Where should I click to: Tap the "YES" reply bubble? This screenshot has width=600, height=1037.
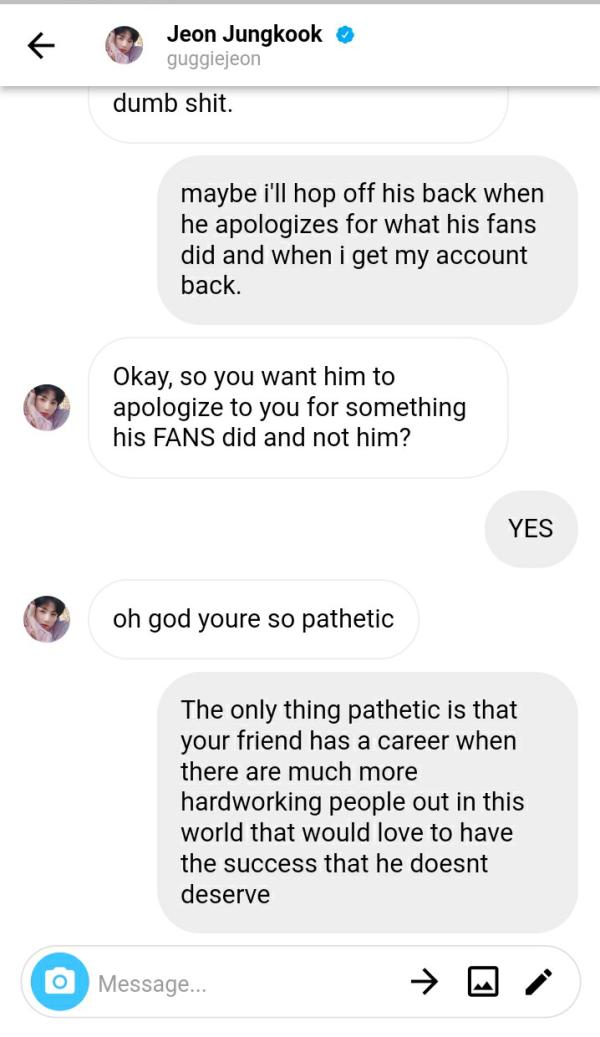tap(530, 529)
